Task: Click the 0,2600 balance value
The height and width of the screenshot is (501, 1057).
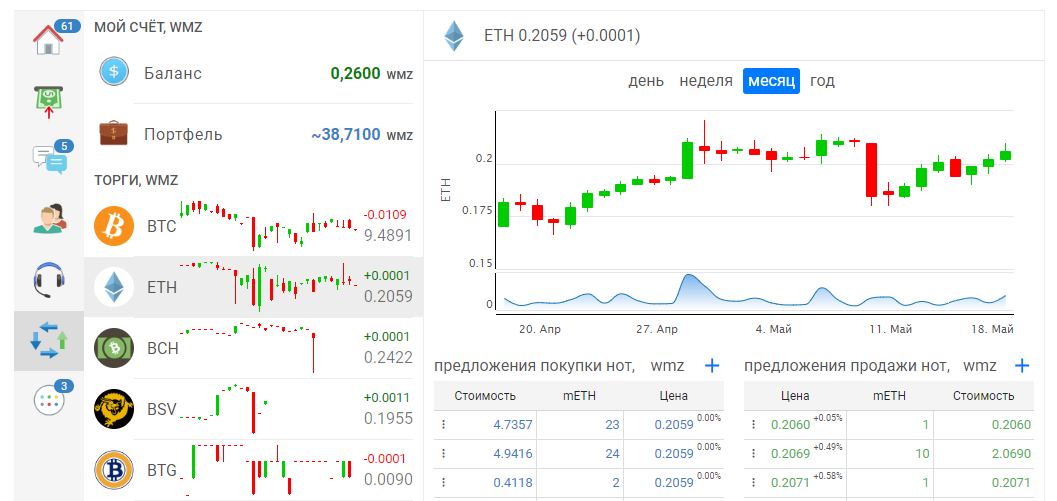Action: click(355, 73)
